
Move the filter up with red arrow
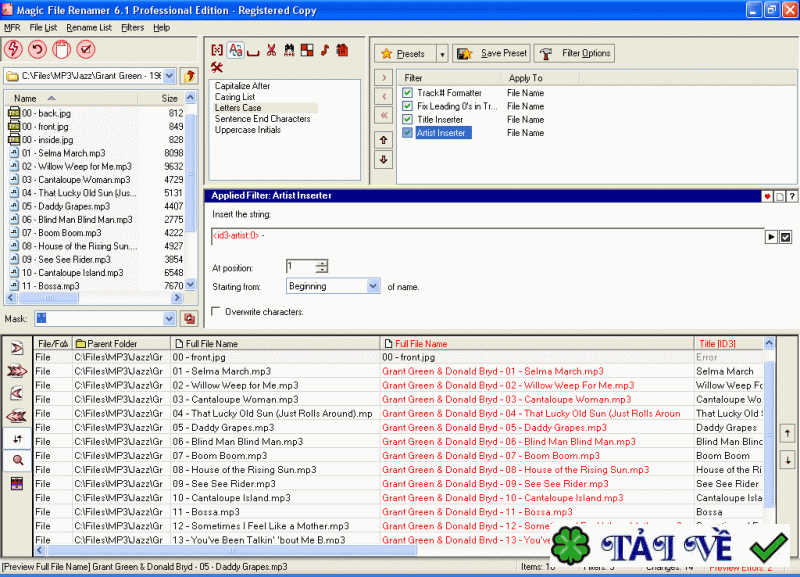click(384, 140)
